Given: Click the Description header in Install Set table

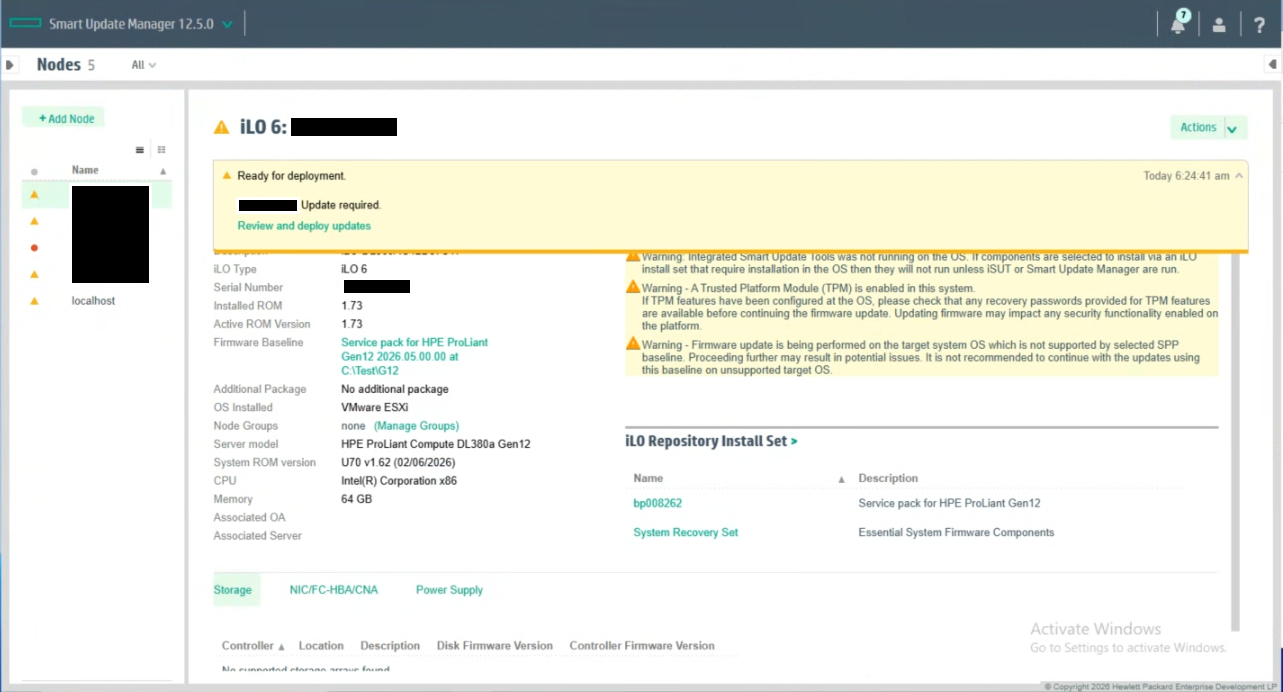Looking at the screenshot, I should (888, 479).
